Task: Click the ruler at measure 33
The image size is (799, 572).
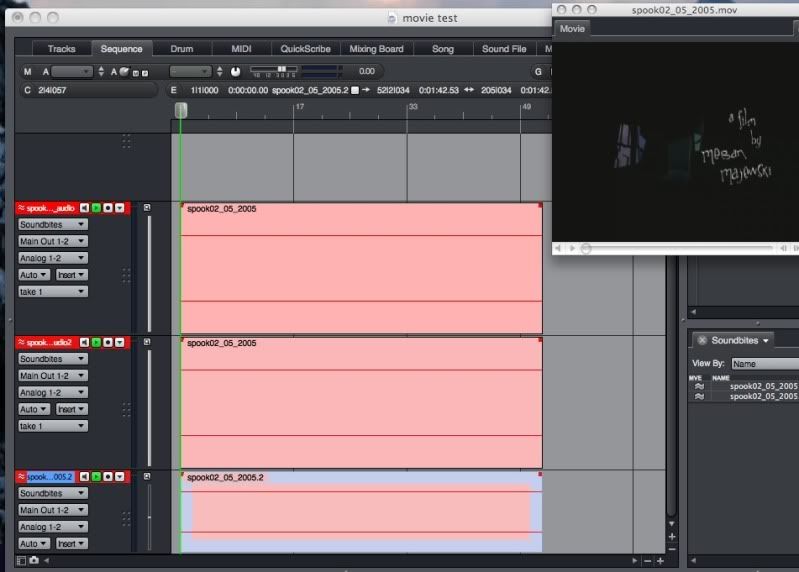Action: tap(409, 111)
